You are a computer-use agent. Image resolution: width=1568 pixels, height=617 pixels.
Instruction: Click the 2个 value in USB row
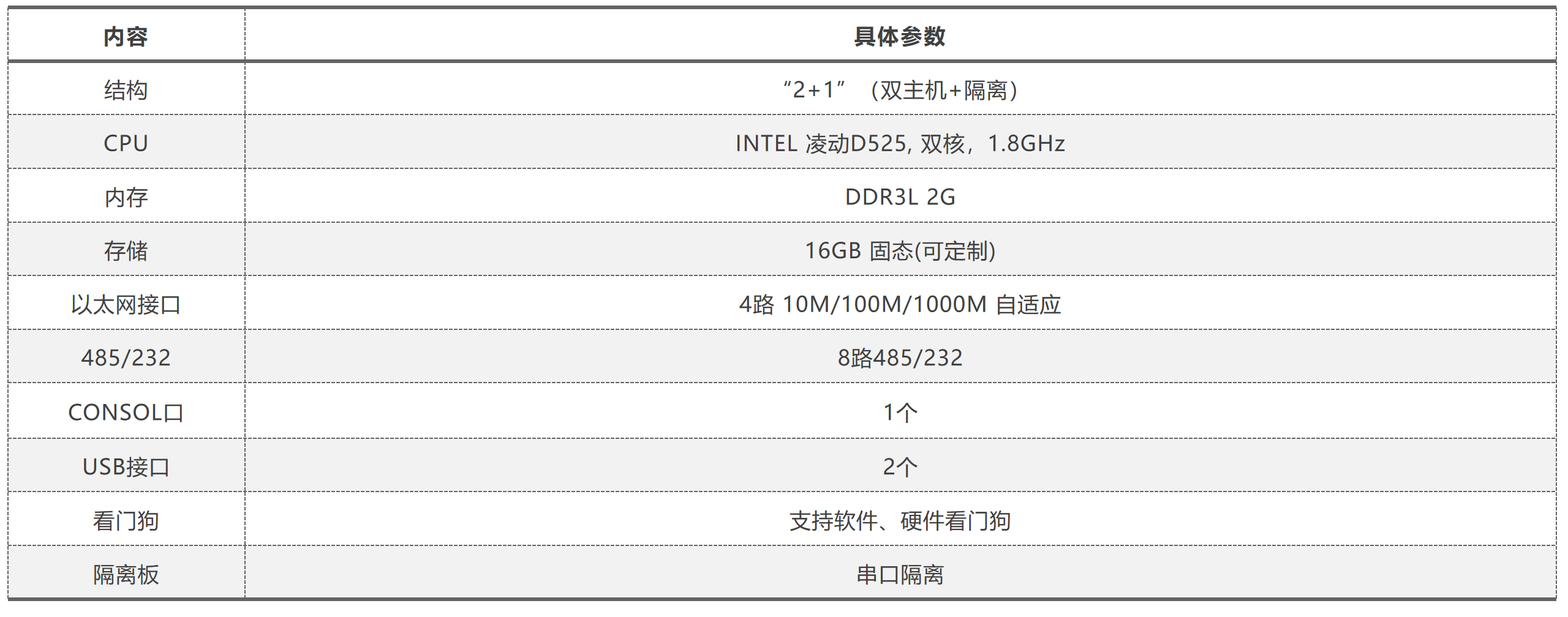tap(900, 467)
